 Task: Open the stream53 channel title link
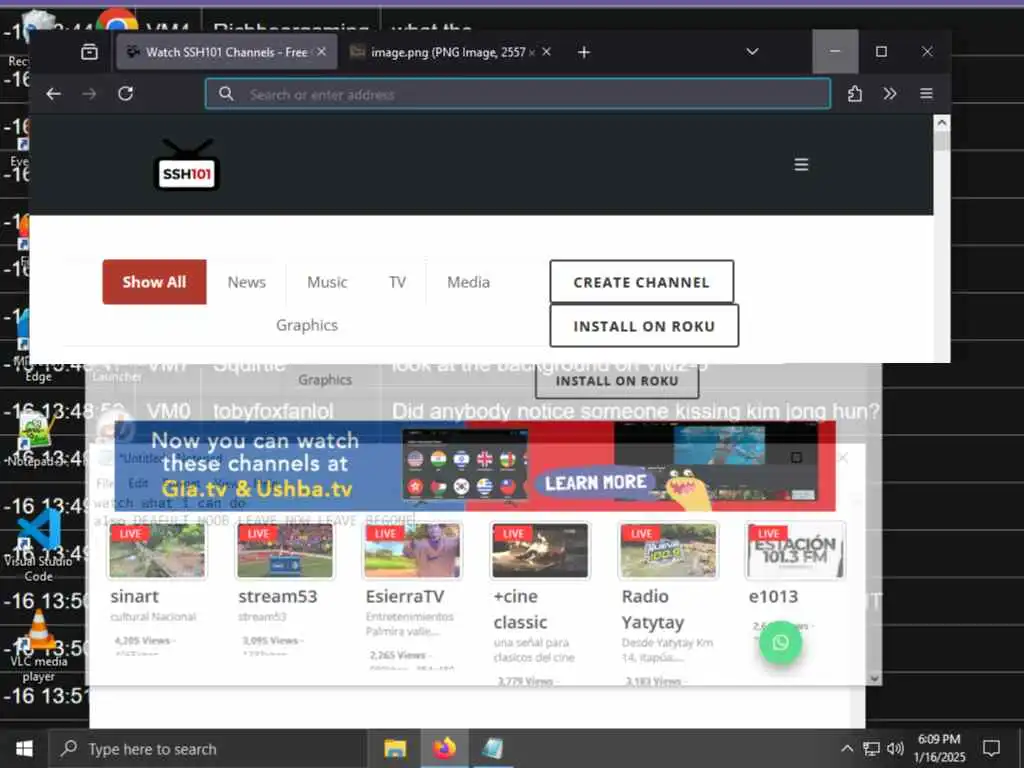tap(278, 596)
